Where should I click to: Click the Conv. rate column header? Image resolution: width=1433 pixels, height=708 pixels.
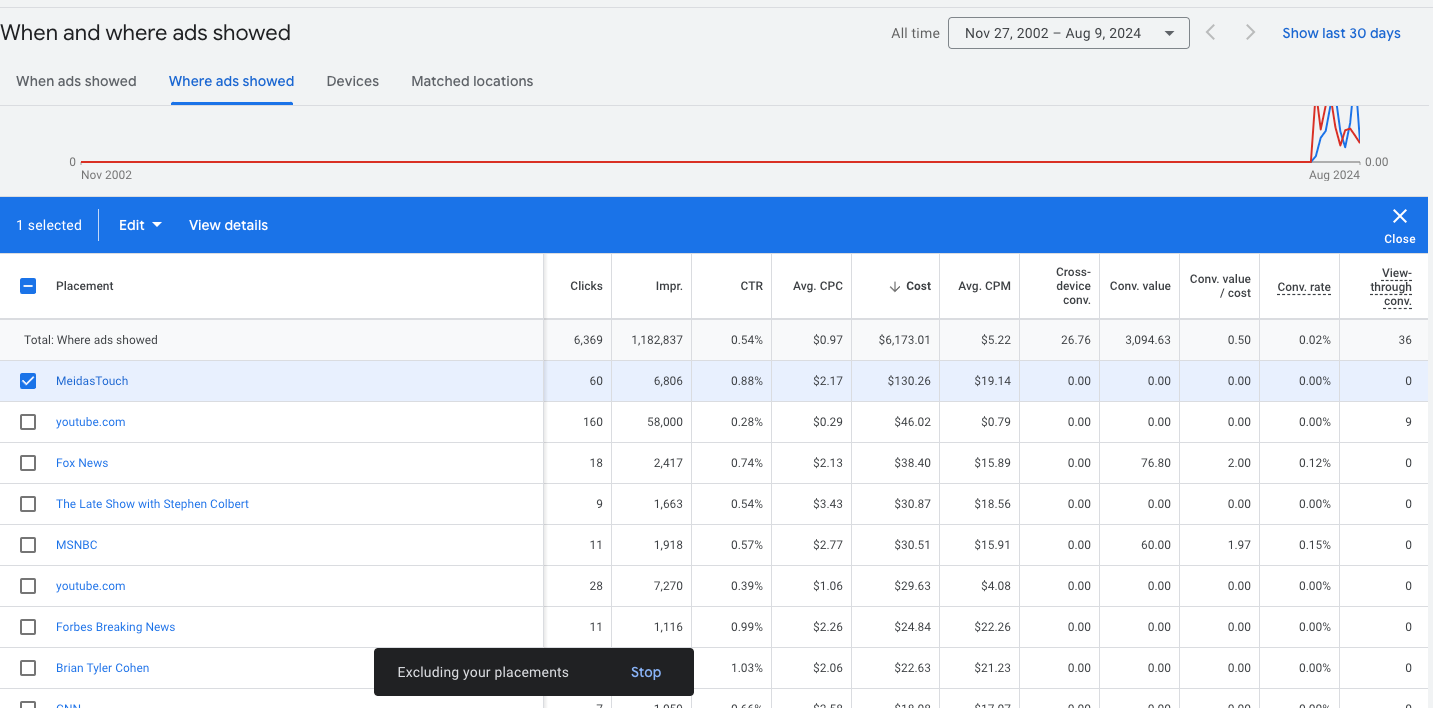[x=1304, y=287]
